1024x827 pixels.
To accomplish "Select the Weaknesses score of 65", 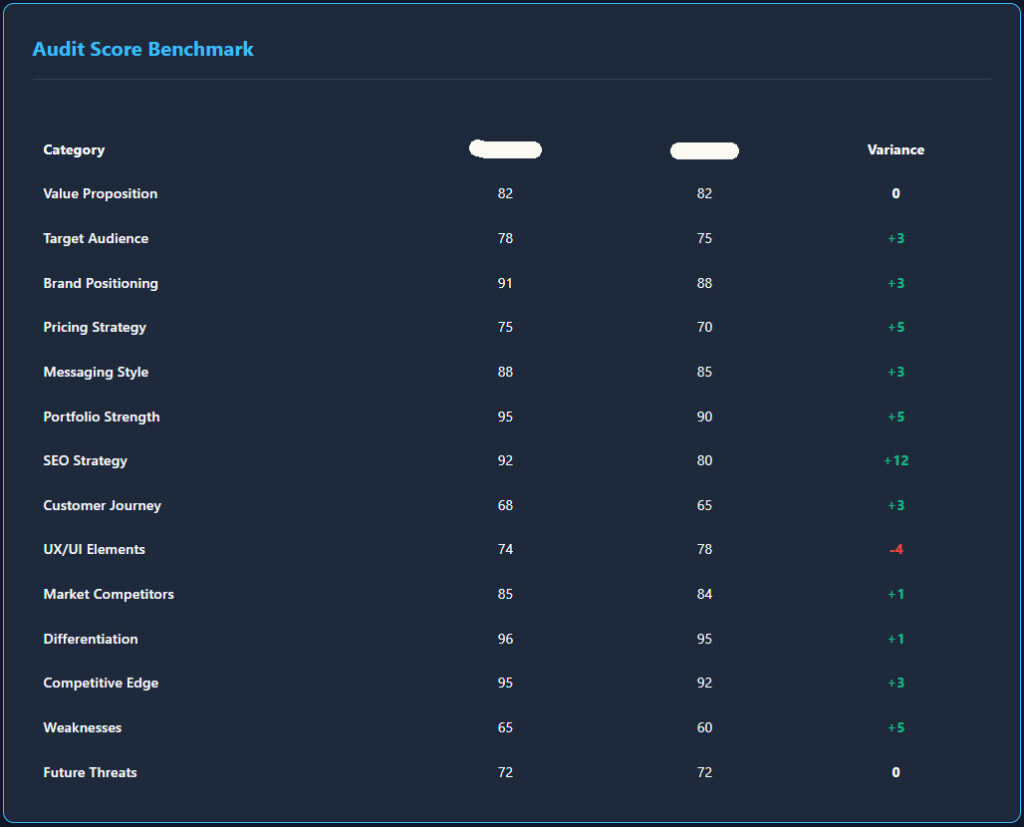I will (505, 727).
